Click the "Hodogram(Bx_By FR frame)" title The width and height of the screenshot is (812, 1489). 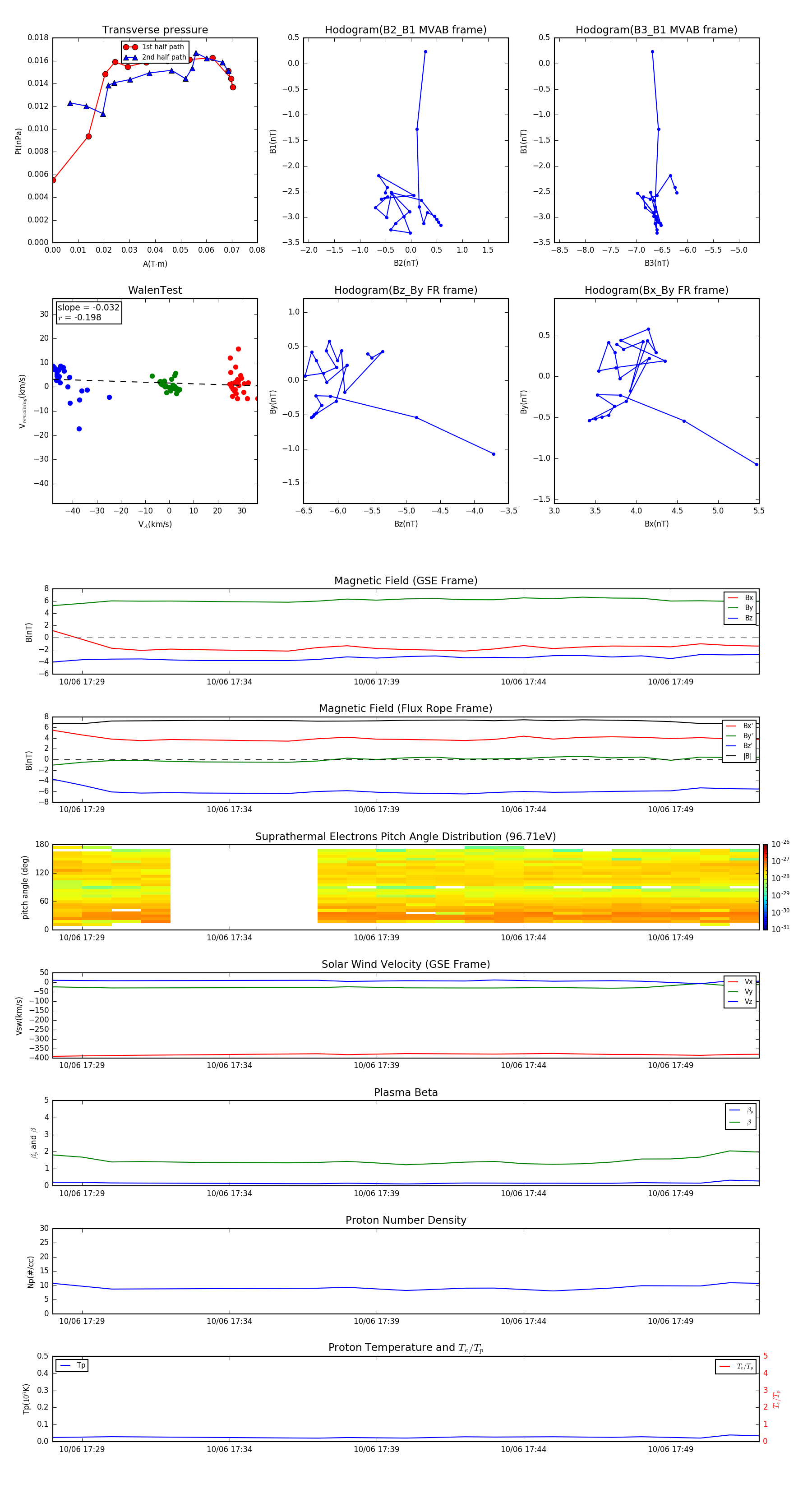click(x=656, y=290)
